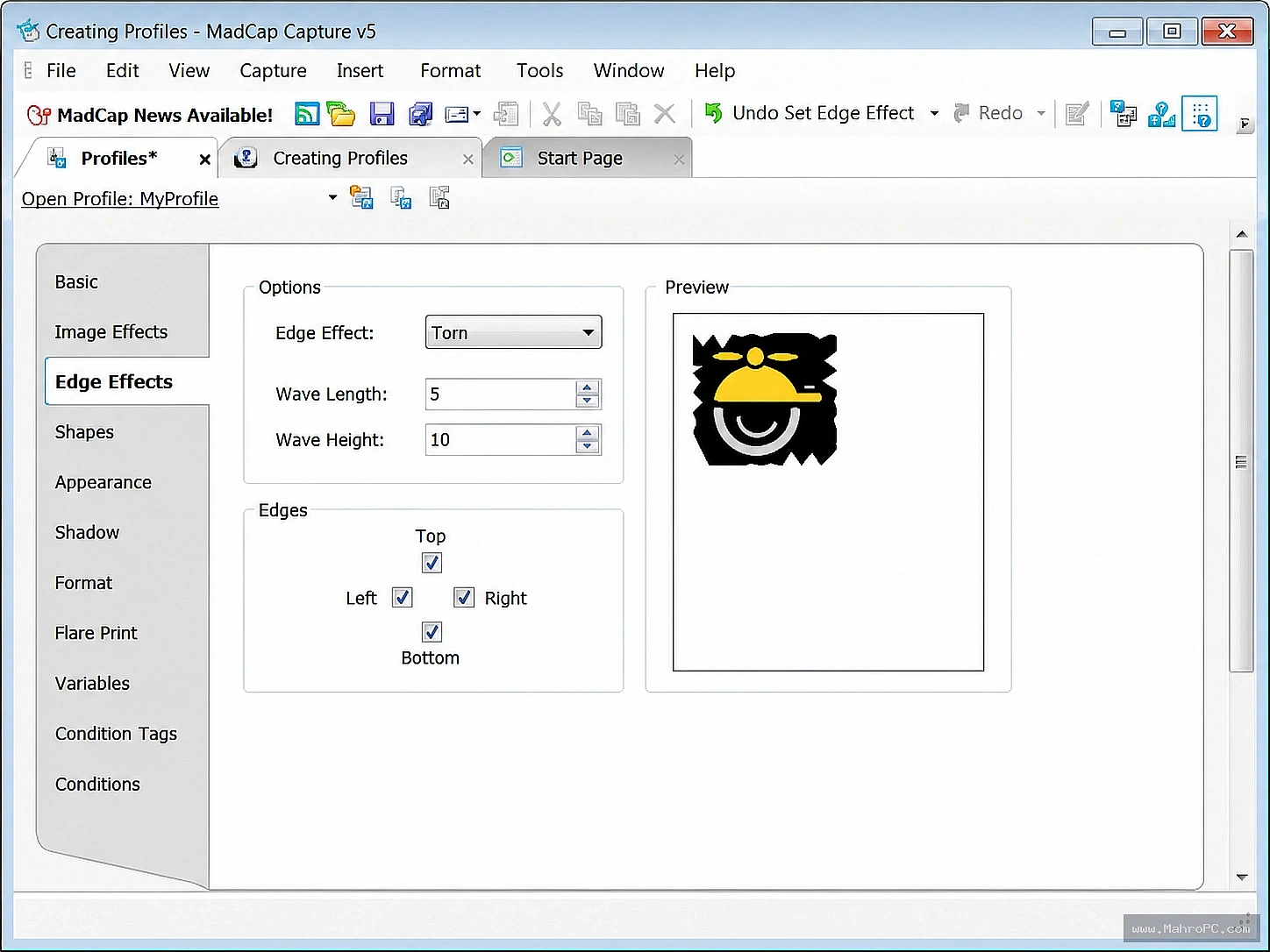Select the Variables side tab
Screen dimensions: 1270x952
click(92, 684)
